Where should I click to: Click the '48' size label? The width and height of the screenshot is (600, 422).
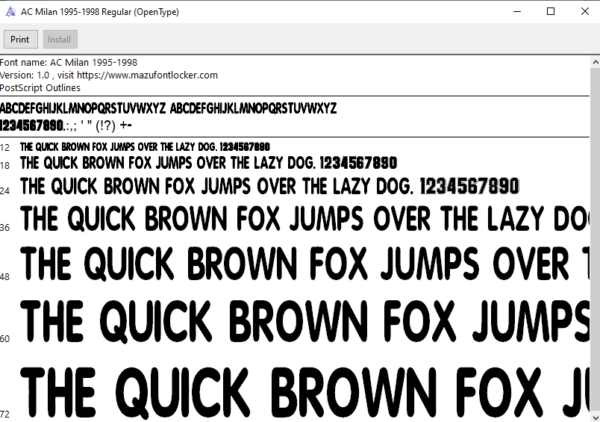click(x=5, y=277)
